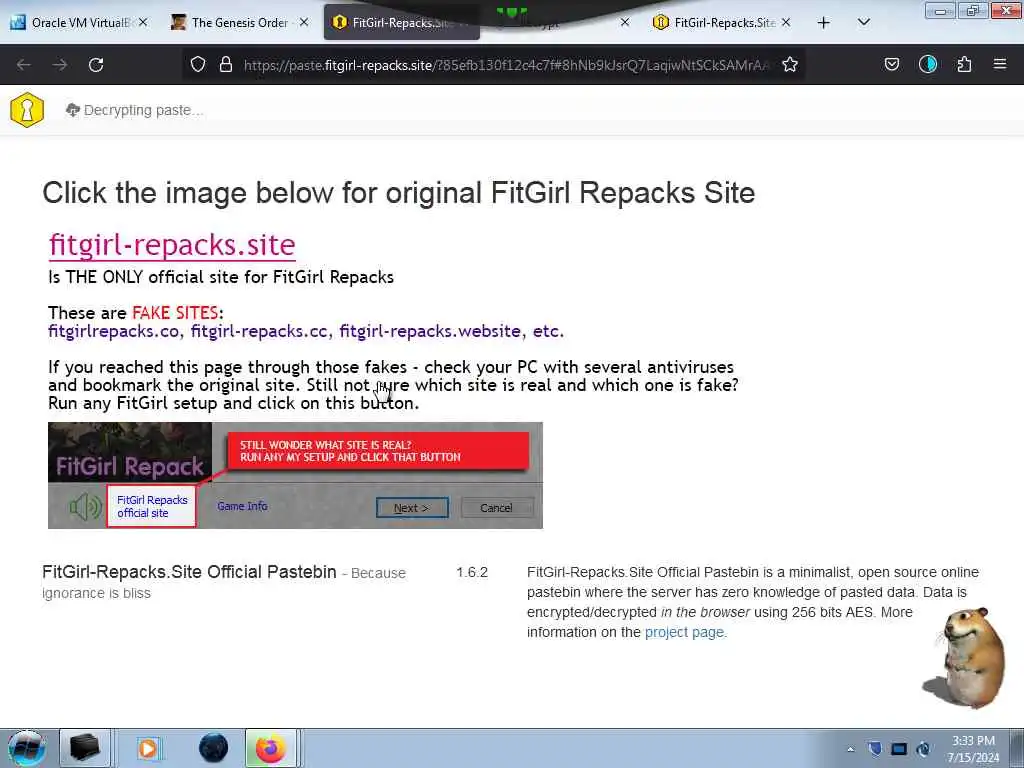Viewport: 1024px width, 768px height.
Task: Open the media player taskbar icon
Action: (148, 748)
